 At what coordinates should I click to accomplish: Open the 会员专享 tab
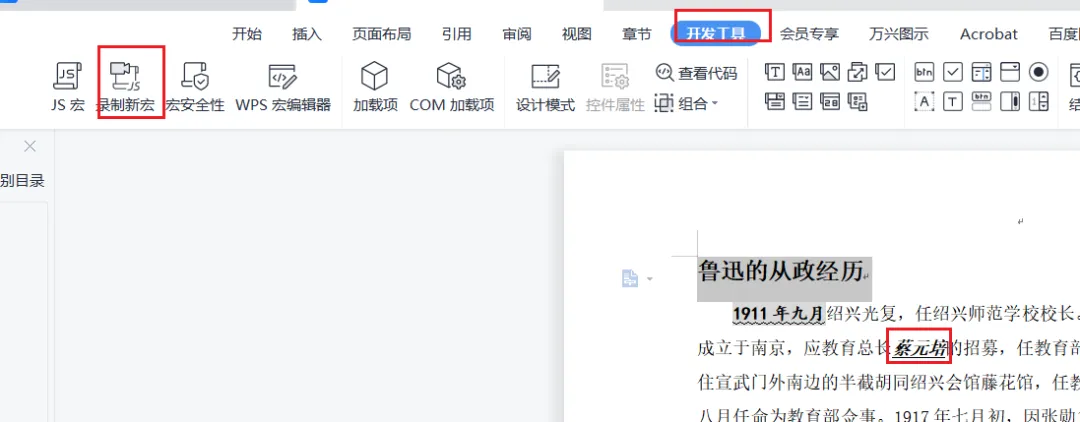coord(809,34)
